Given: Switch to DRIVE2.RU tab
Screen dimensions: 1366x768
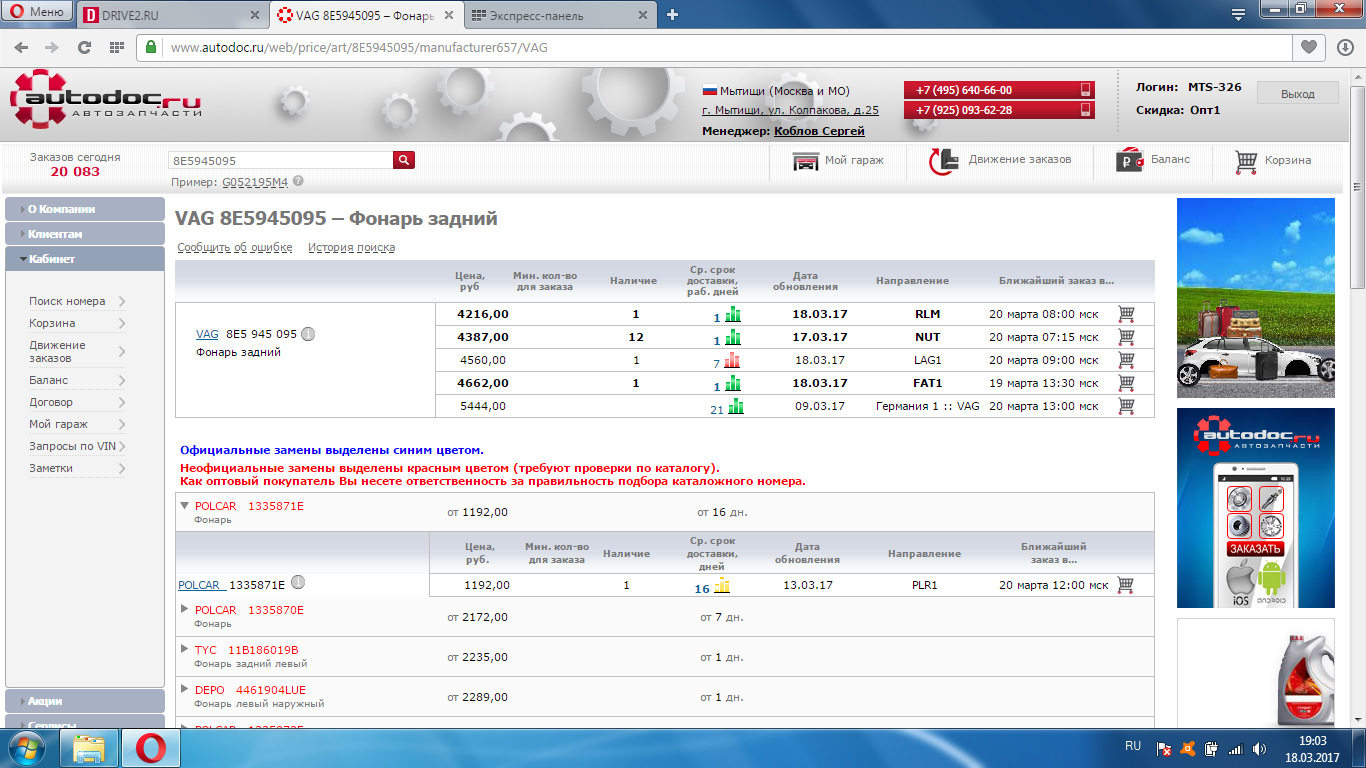Looking at the screenshot, I should click(x=172, y=15).
